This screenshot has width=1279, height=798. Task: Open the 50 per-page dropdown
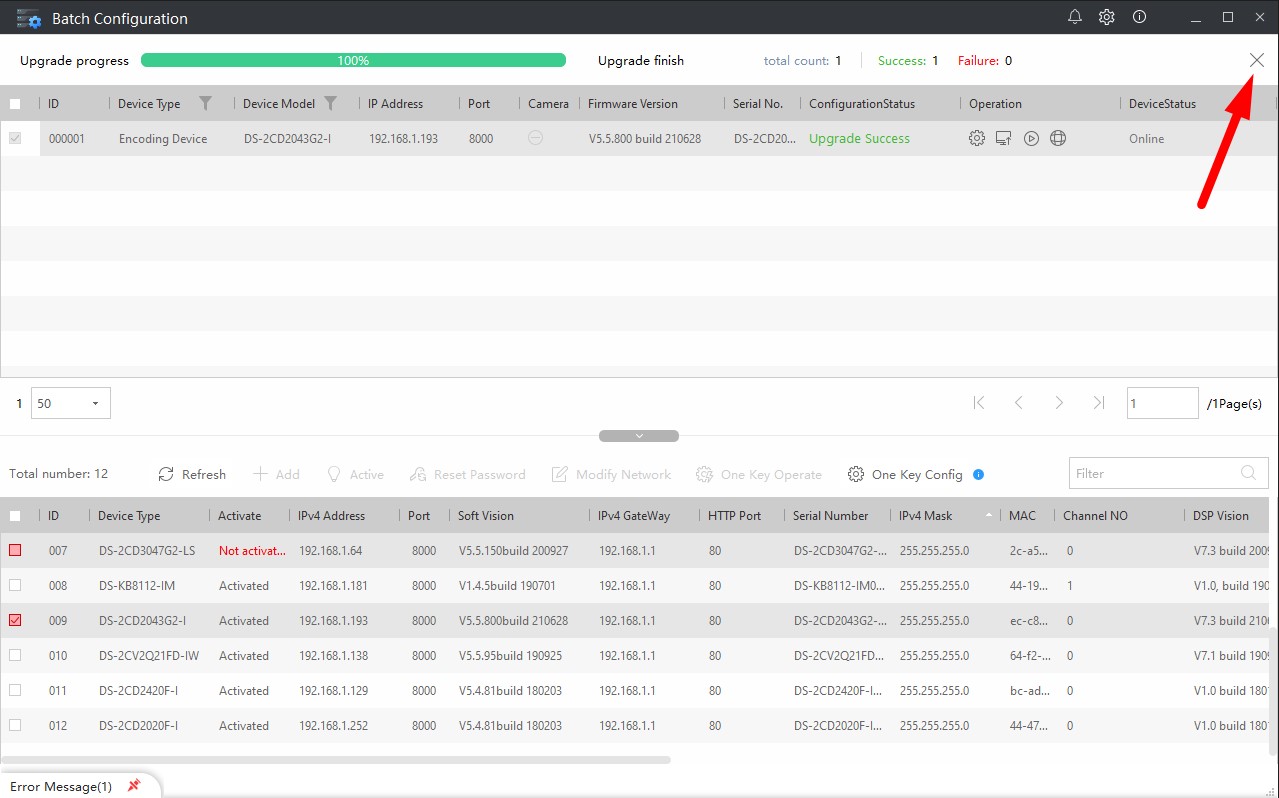tap(71, 404)
